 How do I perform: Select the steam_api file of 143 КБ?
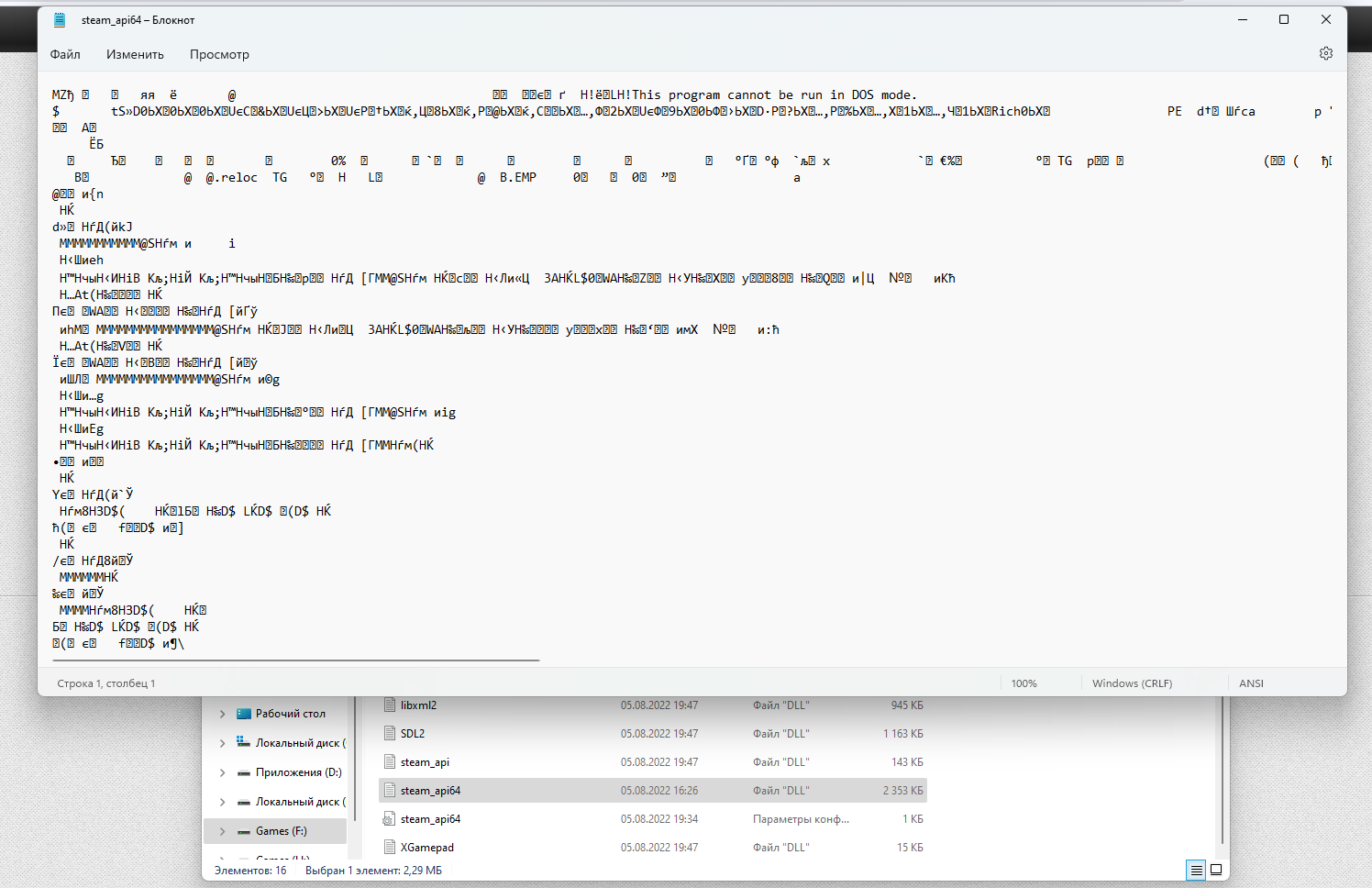click(425, 762)
